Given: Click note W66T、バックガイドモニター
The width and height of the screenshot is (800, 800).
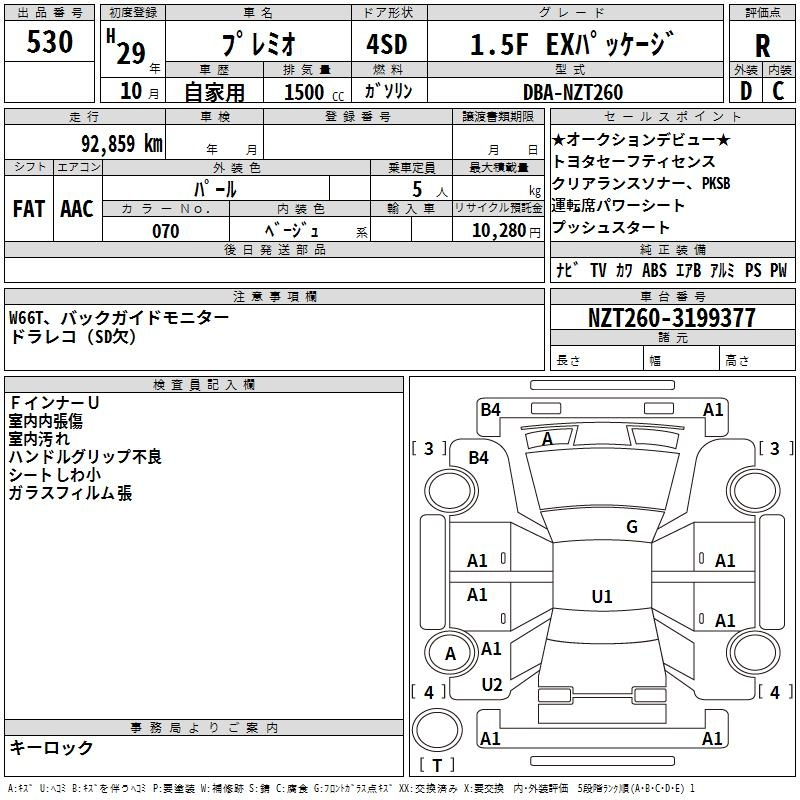Looking at the screenshot, I should coord(119,318).
